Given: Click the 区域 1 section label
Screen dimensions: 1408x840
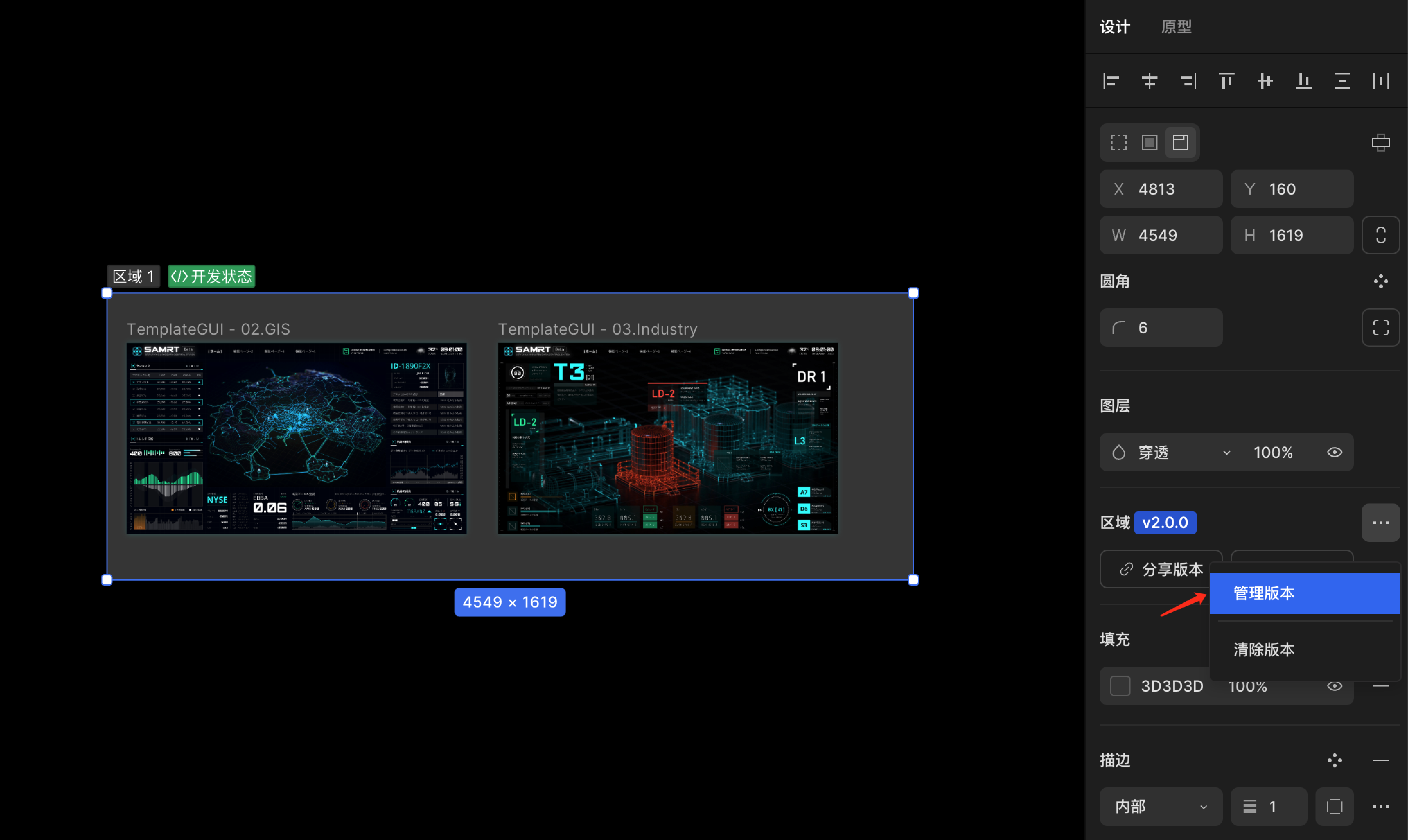Looking at the screenshot, I should [134, 276].
